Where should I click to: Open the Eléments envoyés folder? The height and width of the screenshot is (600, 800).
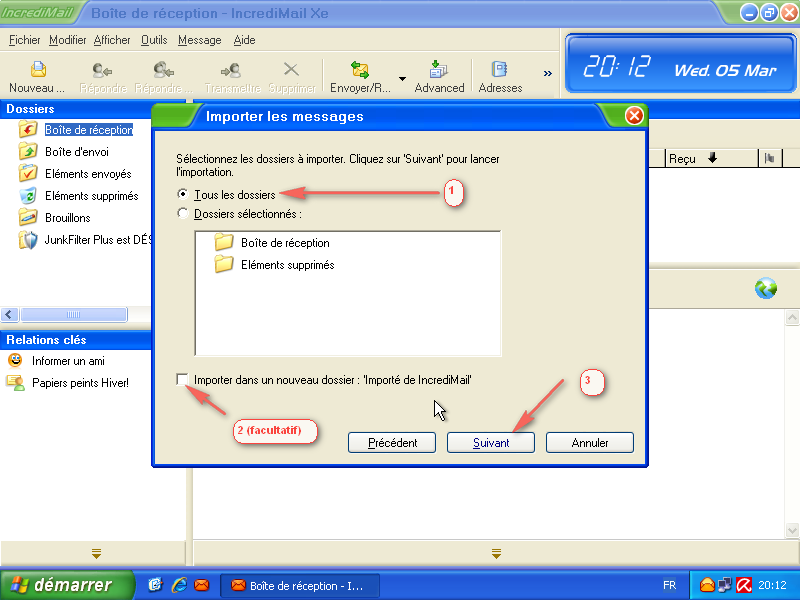pos(88,173)
